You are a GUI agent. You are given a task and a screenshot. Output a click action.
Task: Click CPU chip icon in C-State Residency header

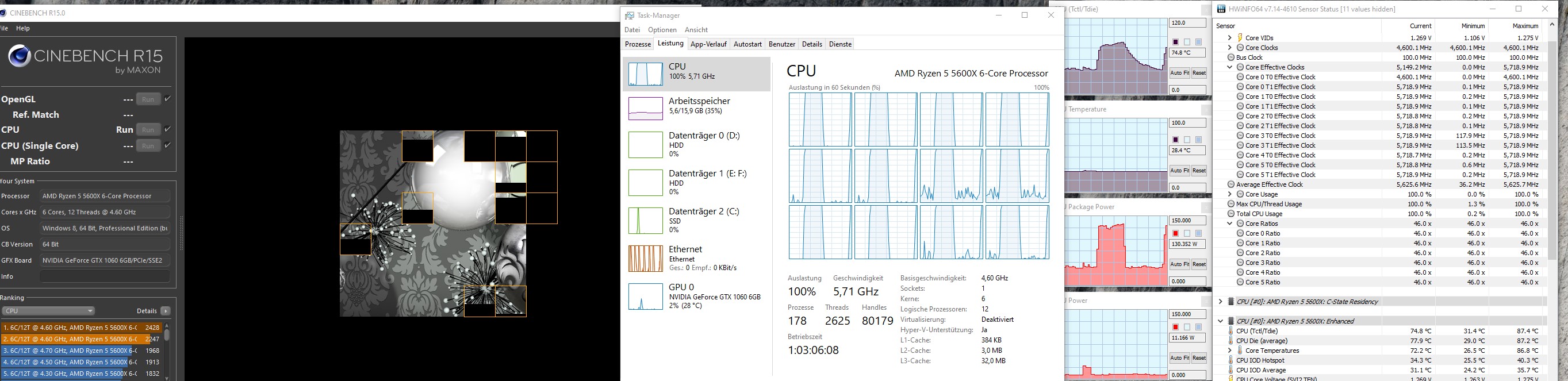coord(1231,301)
